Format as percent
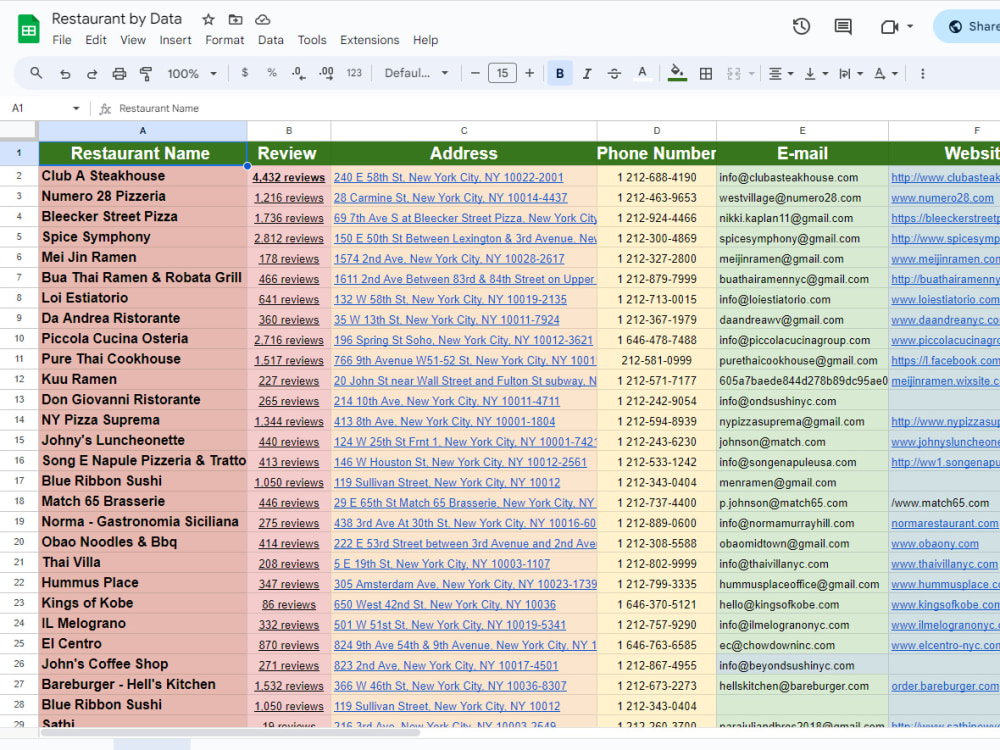This screenshot has height=750, width=1000. 272,73
